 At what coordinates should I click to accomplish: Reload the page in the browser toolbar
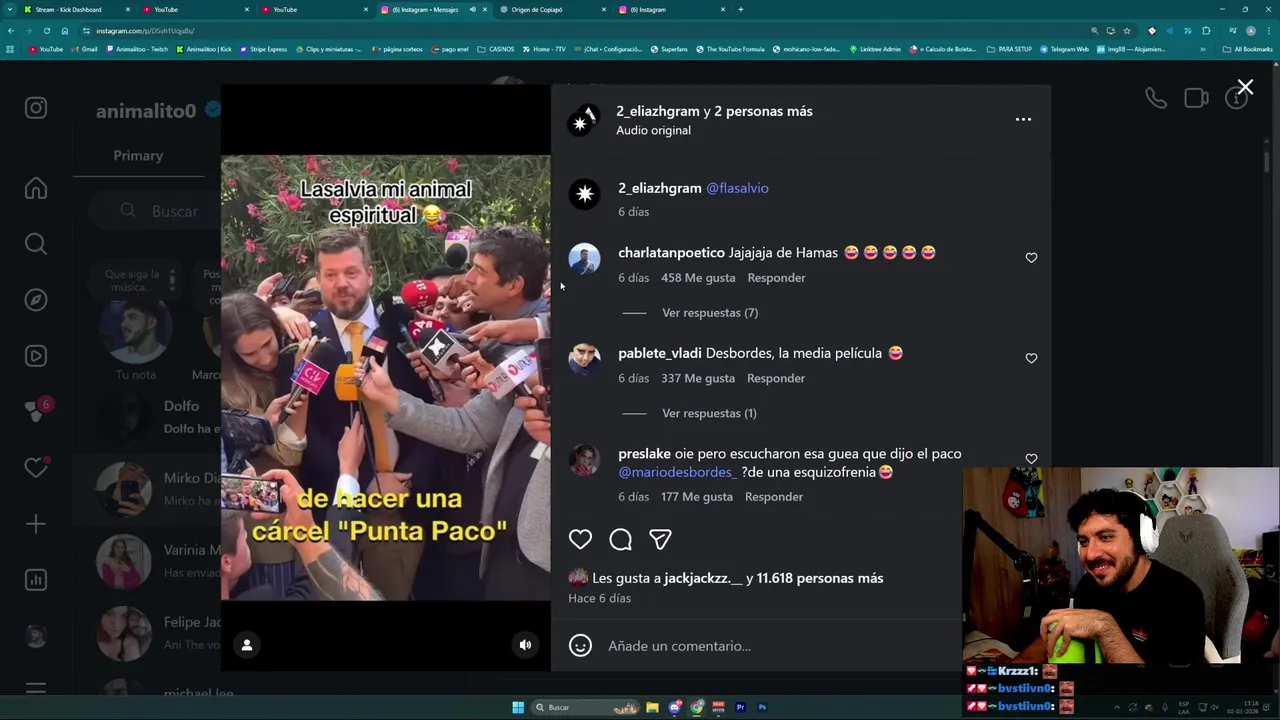coord(47,31)
